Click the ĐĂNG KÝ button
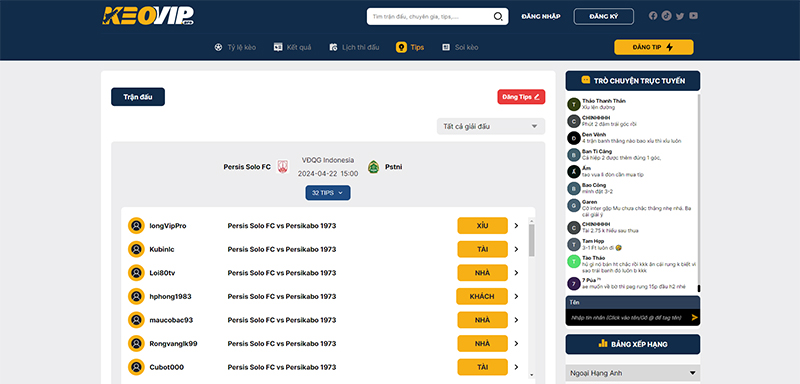 point(604,16)
